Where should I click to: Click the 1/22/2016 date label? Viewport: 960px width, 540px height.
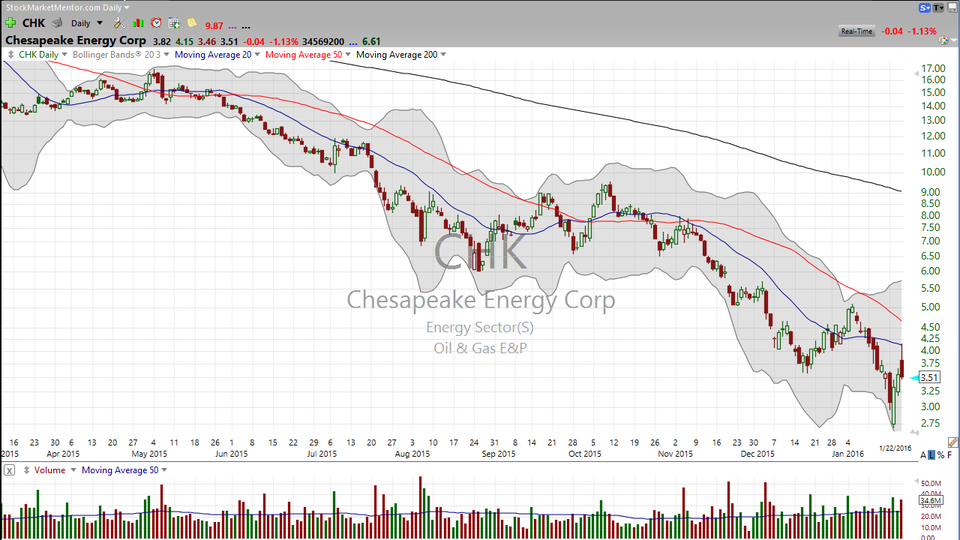[895, 448]
